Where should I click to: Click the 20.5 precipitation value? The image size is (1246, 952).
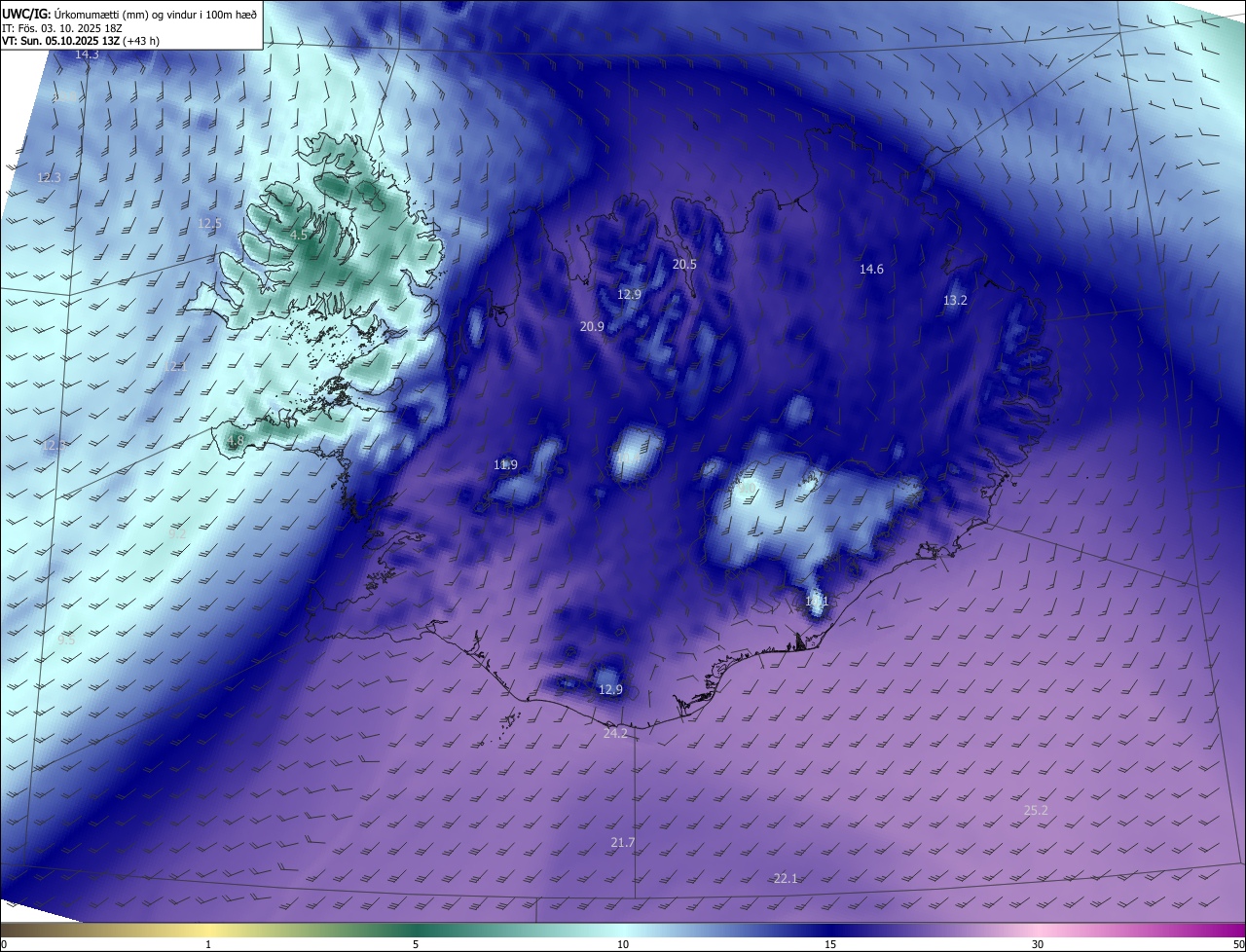pos(684,264)
